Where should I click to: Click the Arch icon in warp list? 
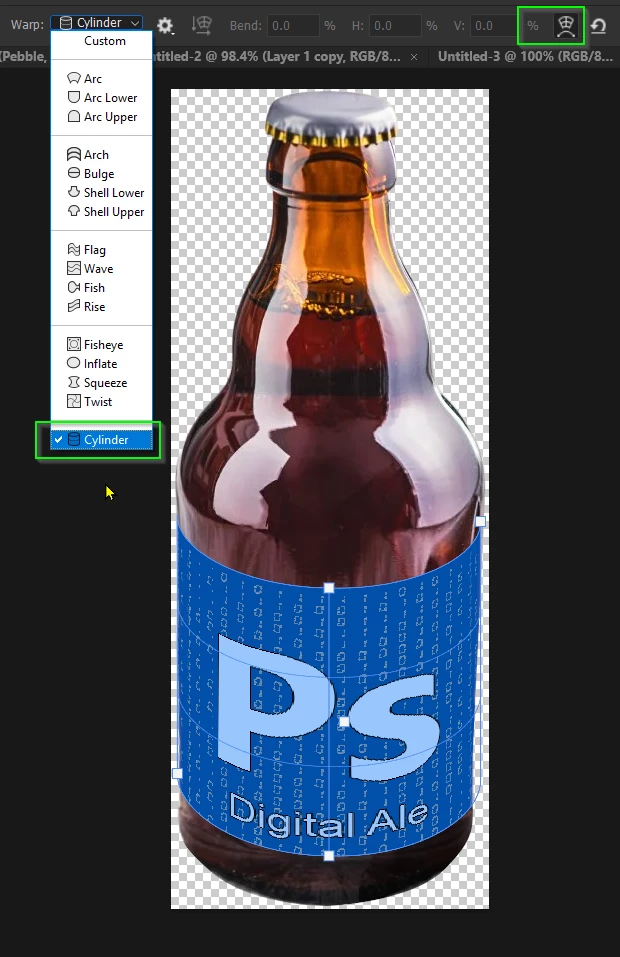(x=74, y=154)
